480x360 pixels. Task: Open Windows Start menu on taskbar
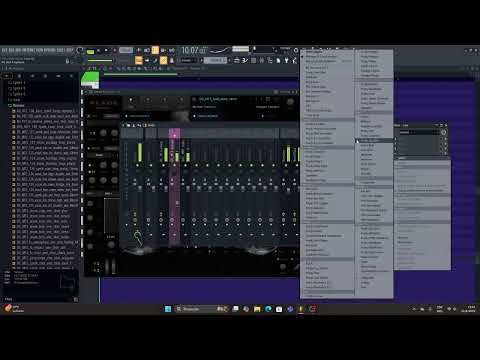[168, 309]
